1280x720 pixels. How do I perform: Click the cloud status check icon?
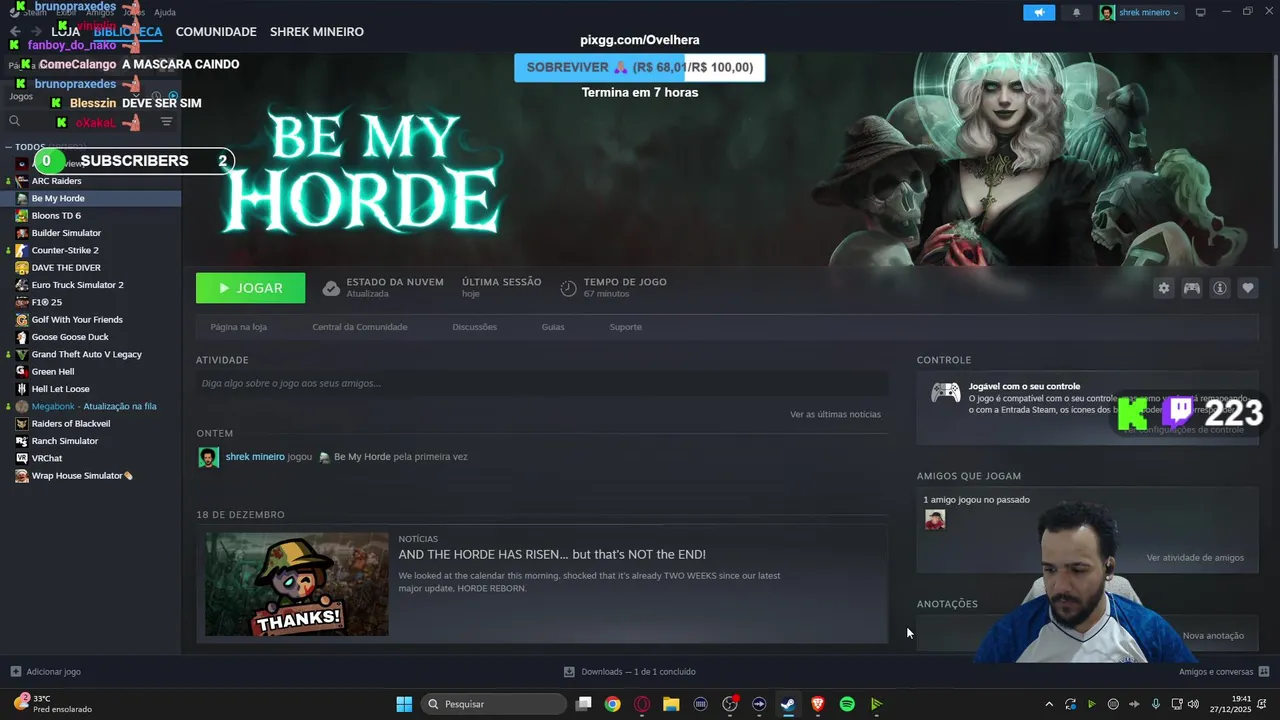click(x=331, y=288)
